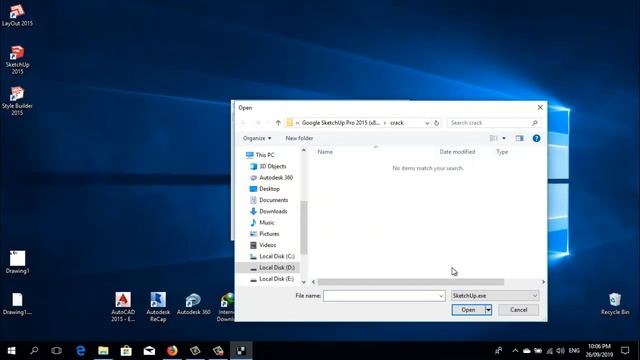This screenshot has width=640, height=360.
Task: Select This PC in navigation tree
Action: point(264,155)
